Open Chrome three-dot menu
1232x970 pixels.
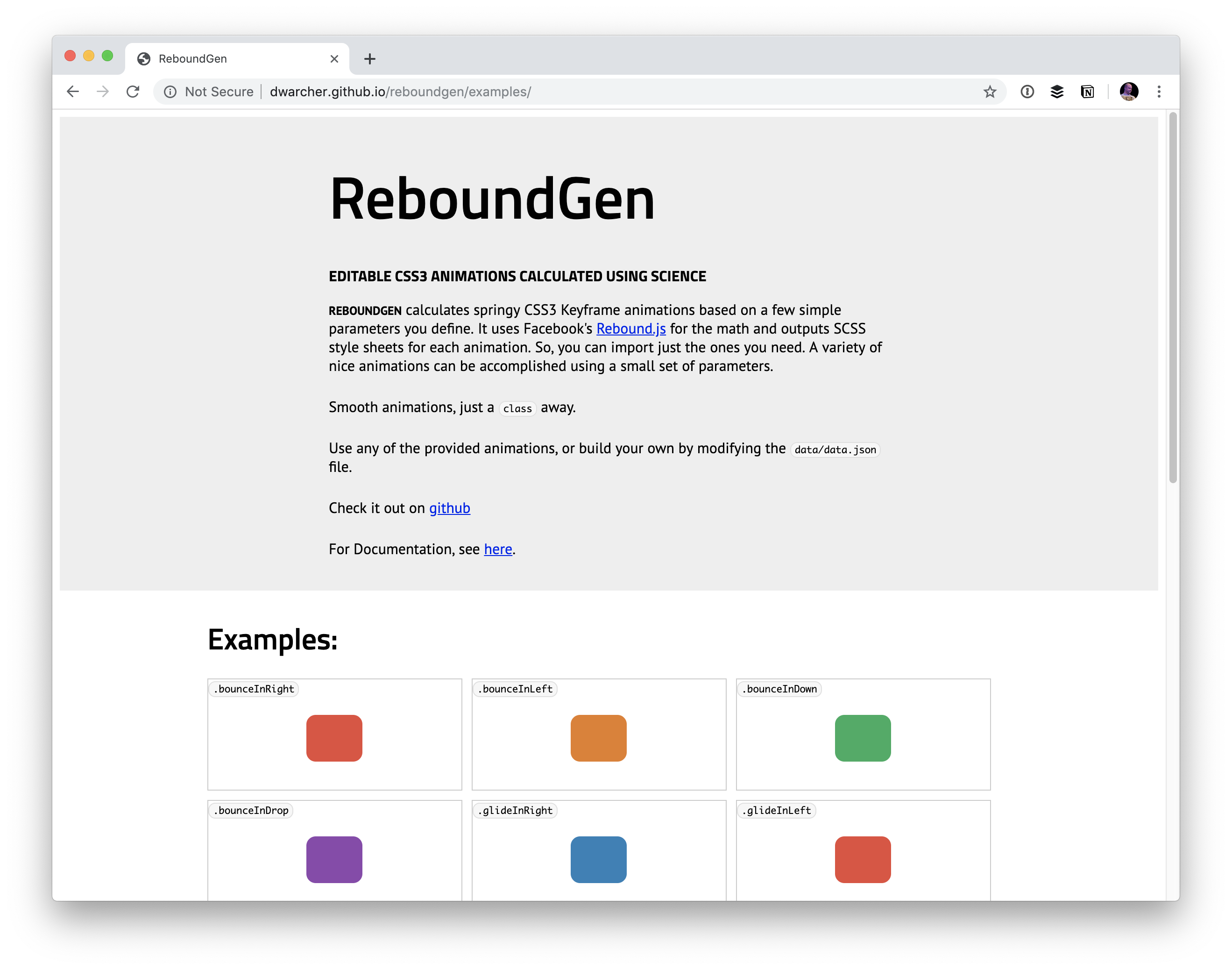1159,92
